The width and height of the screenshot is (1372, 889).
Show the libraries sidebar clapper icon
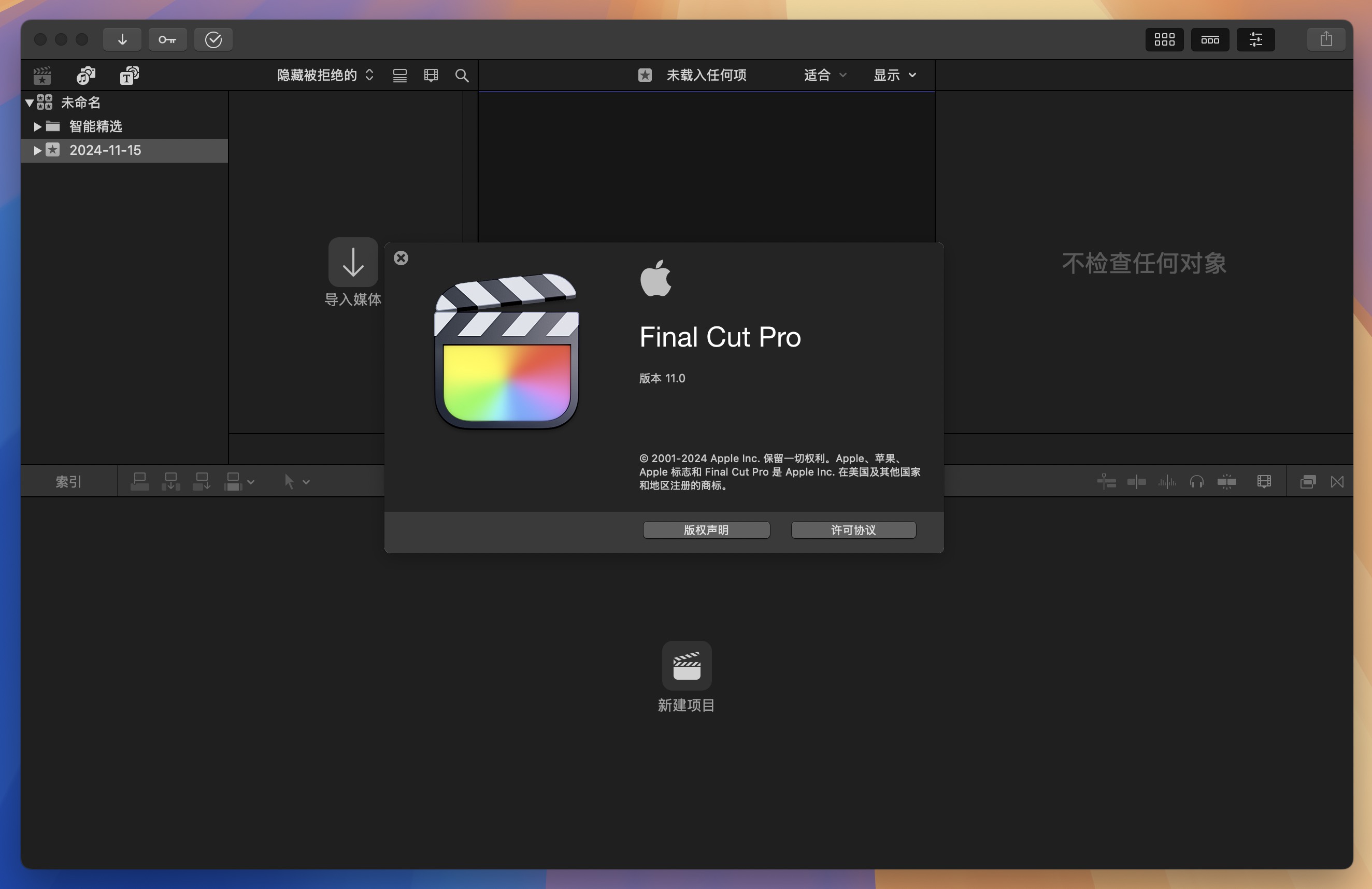[x=42, y=76]
